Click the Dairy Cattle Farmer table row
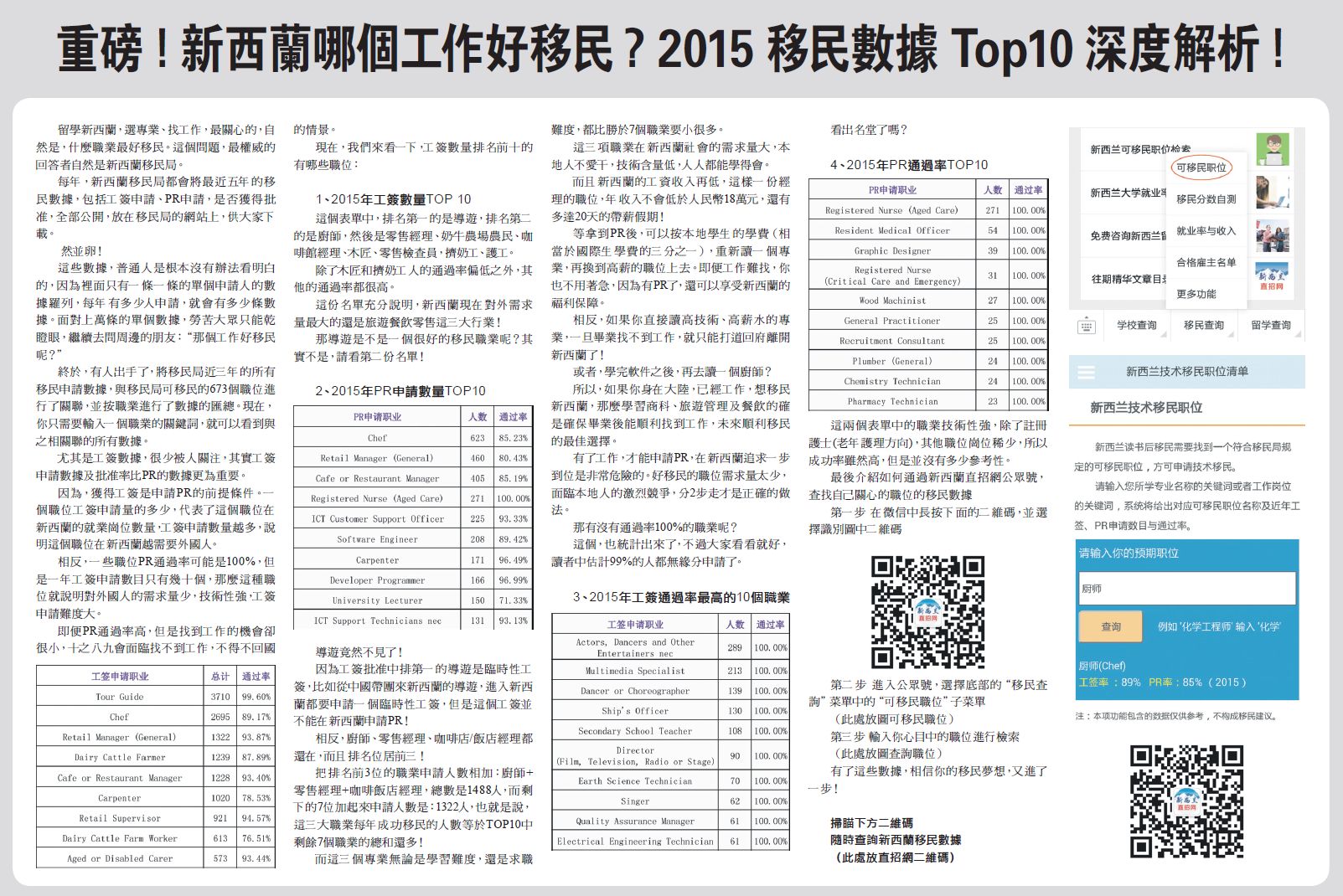This screenshot has width=1343, height=896. click(x=156, y=757)
